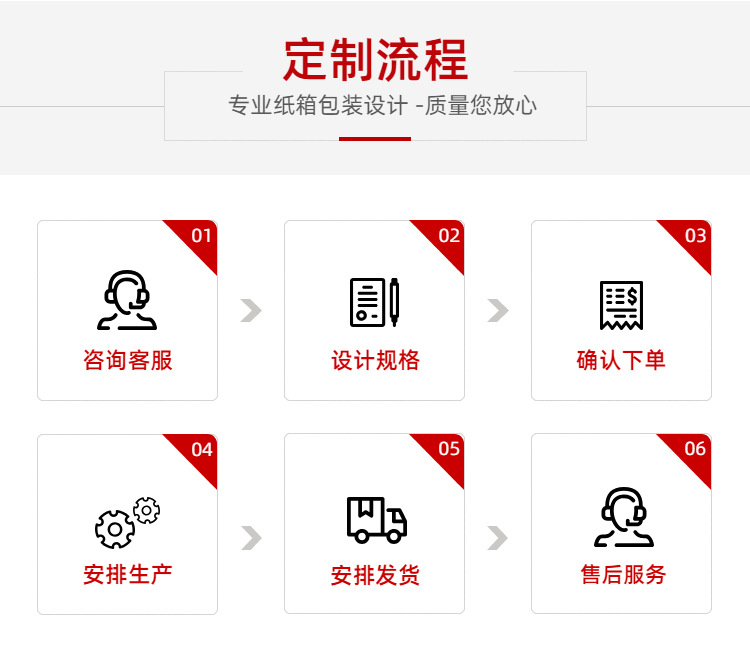Click the red 02 corner badge
Viewport: 750px width, 652px height.
445,240
